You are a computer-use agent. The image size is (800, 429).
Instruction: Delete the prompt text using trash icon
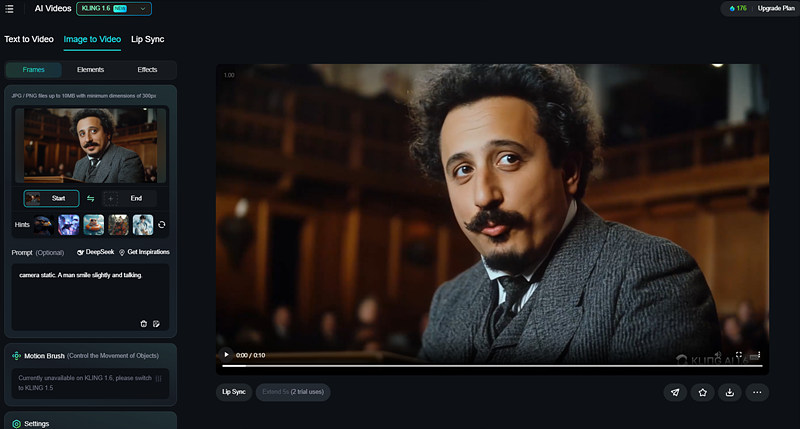(x=143, y=323)
